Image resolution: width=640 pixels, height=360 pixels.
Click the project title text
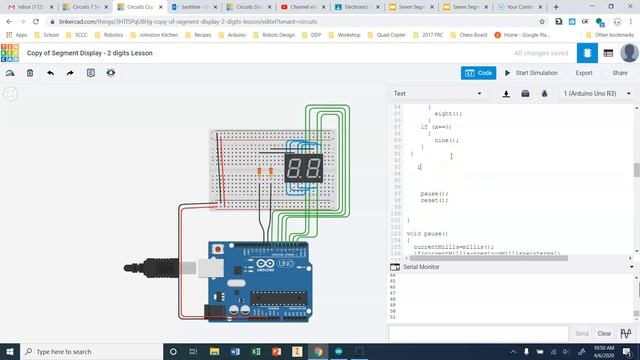pos(90,53)
